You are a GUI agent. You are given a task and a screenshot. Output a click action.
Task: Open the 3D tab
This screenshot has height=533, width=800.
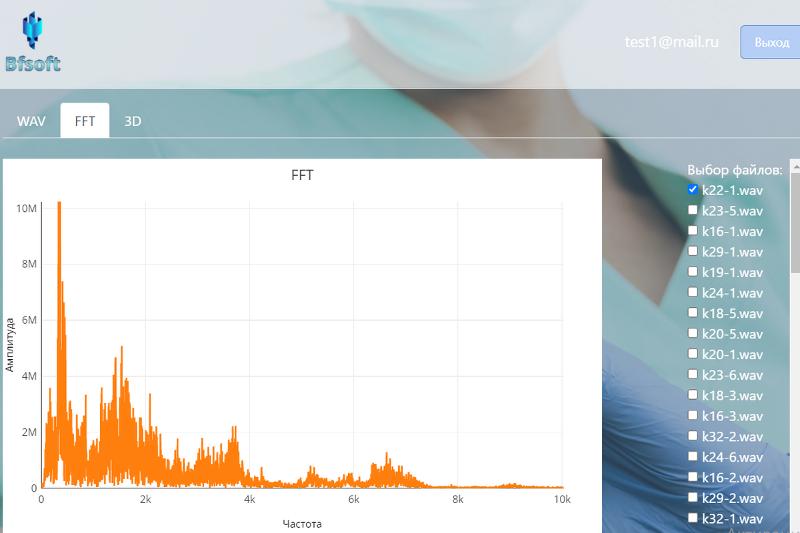tap(132, 121)
